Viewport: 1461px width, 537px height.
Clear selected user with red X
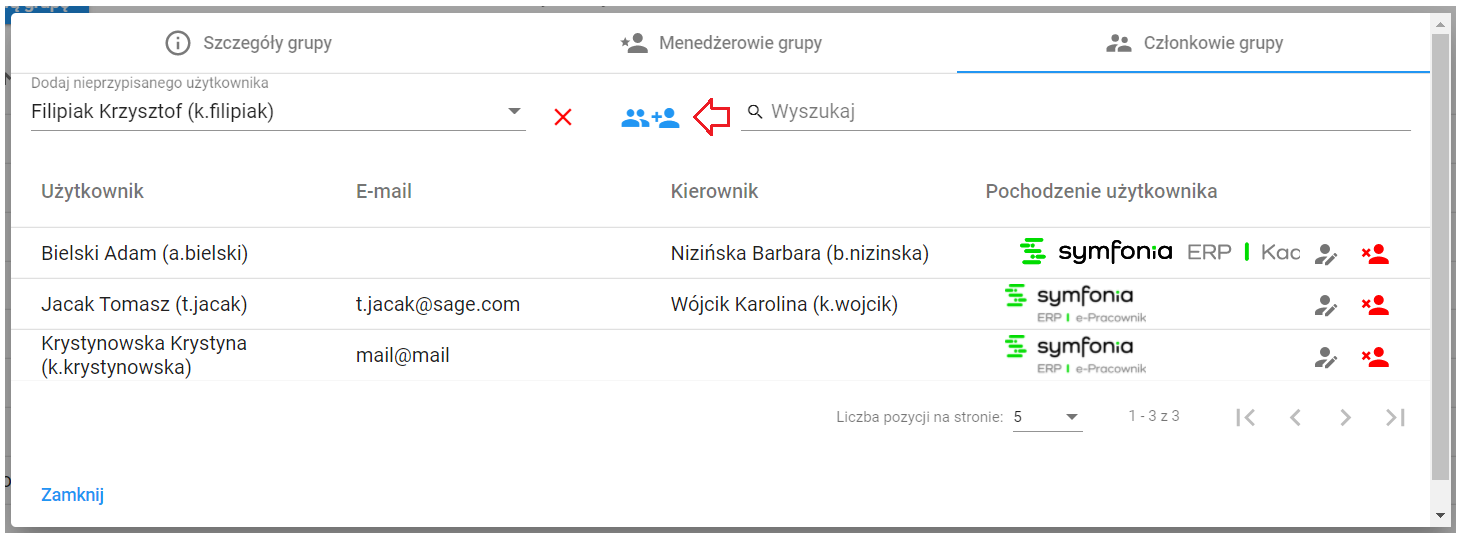(563, 118)
